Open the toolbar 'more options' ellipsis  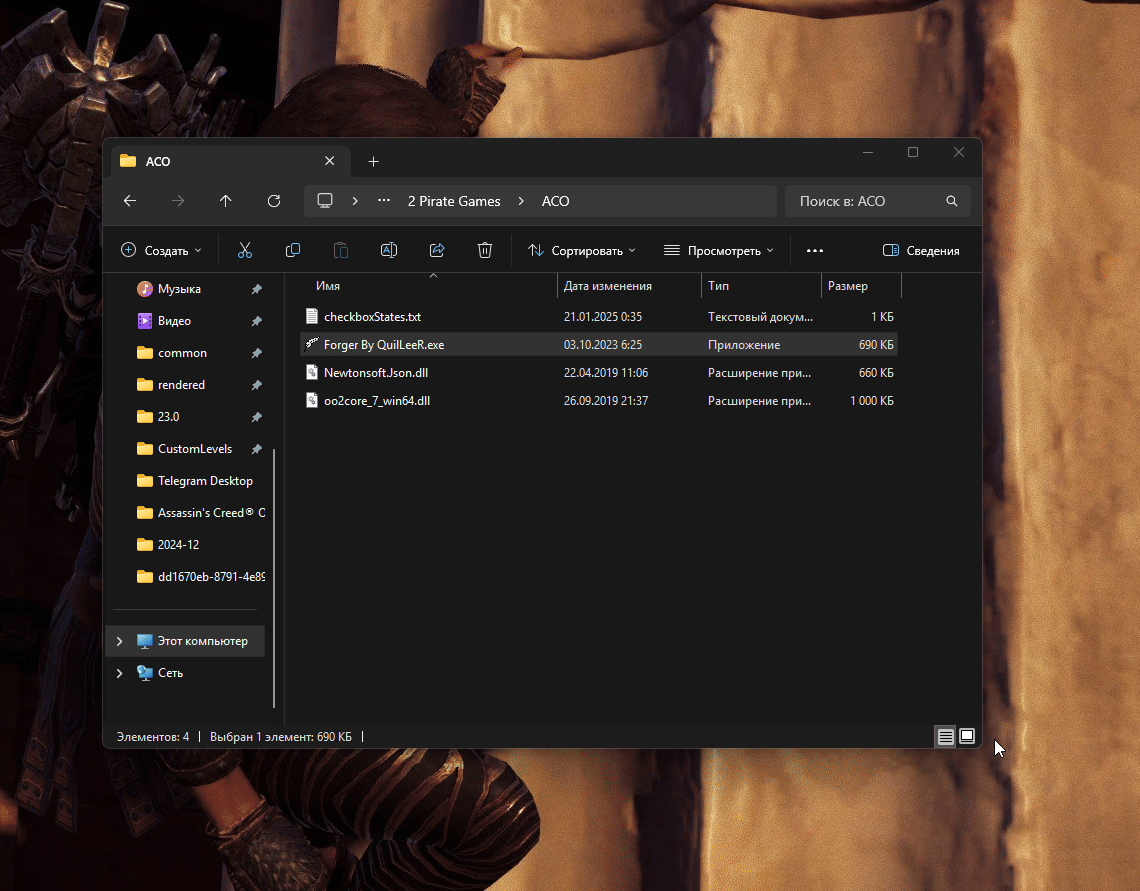pyautogui.click(x=815, y=250)
